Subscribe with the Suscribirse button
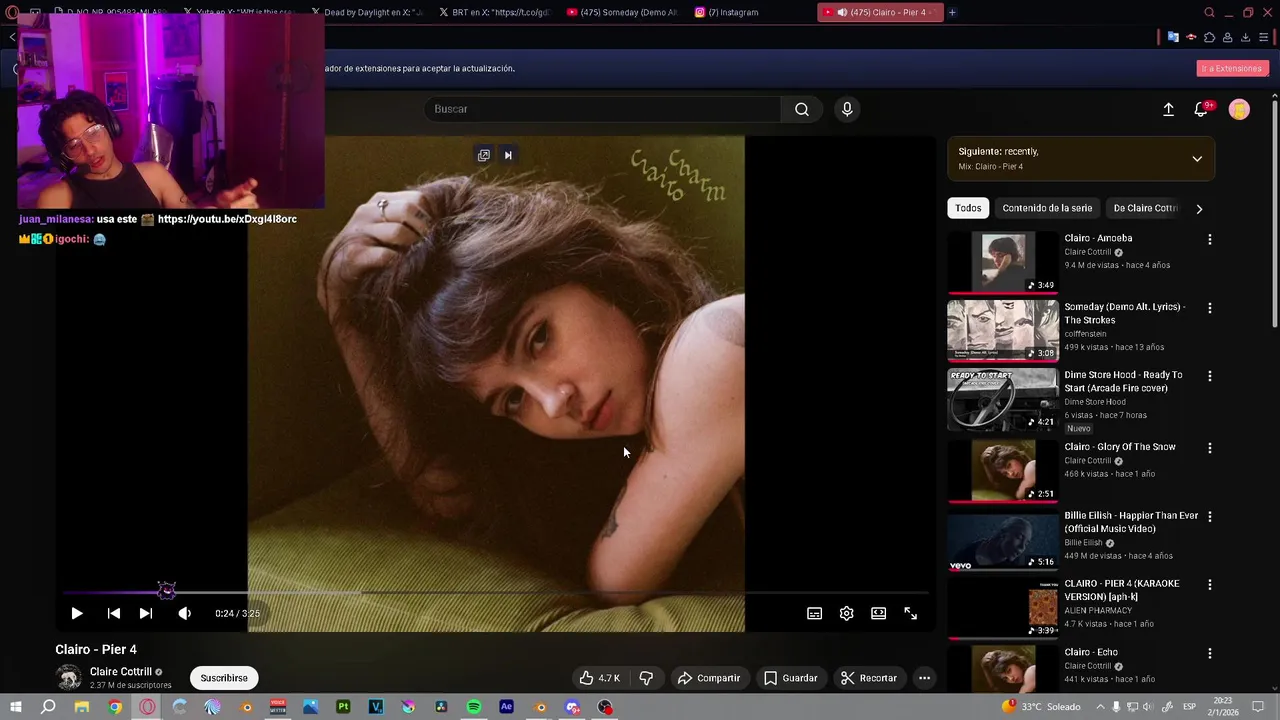The image size is (1280, 720). point(224,678)
